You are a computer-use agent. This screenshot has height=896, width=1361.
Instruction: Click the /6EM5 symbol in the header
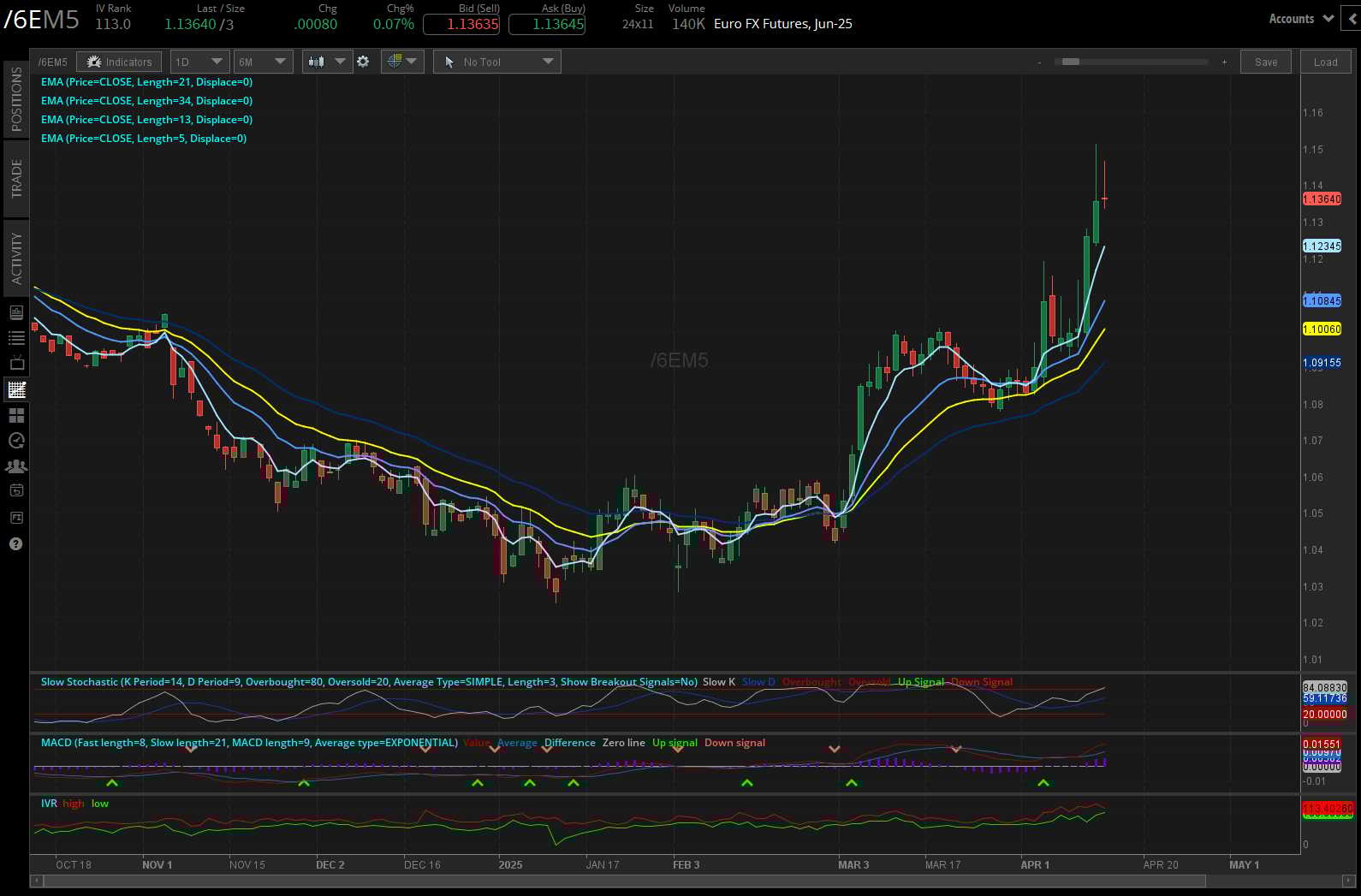coord(41,20)
